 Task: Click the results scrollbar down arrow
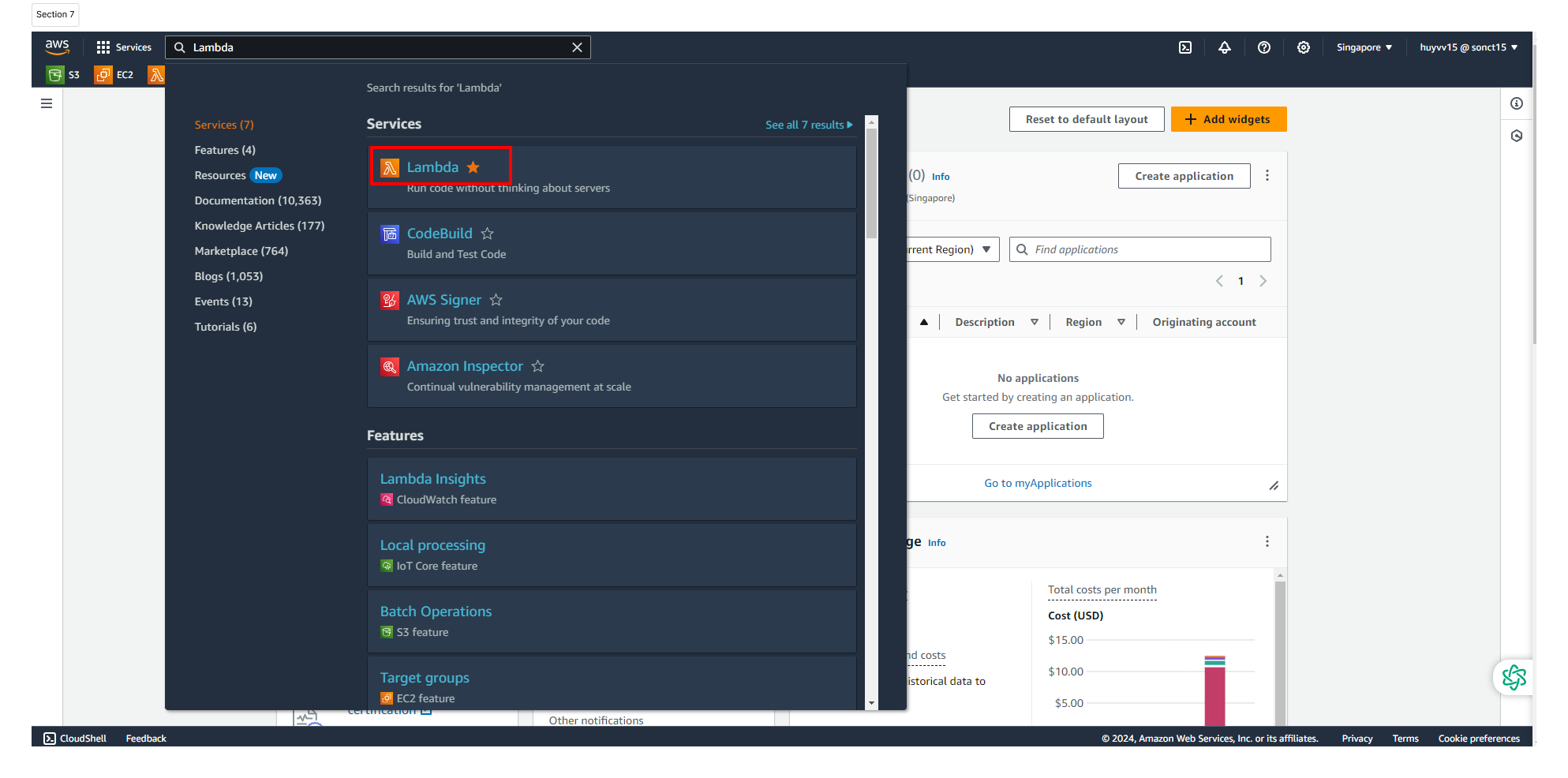click(871, 703)
